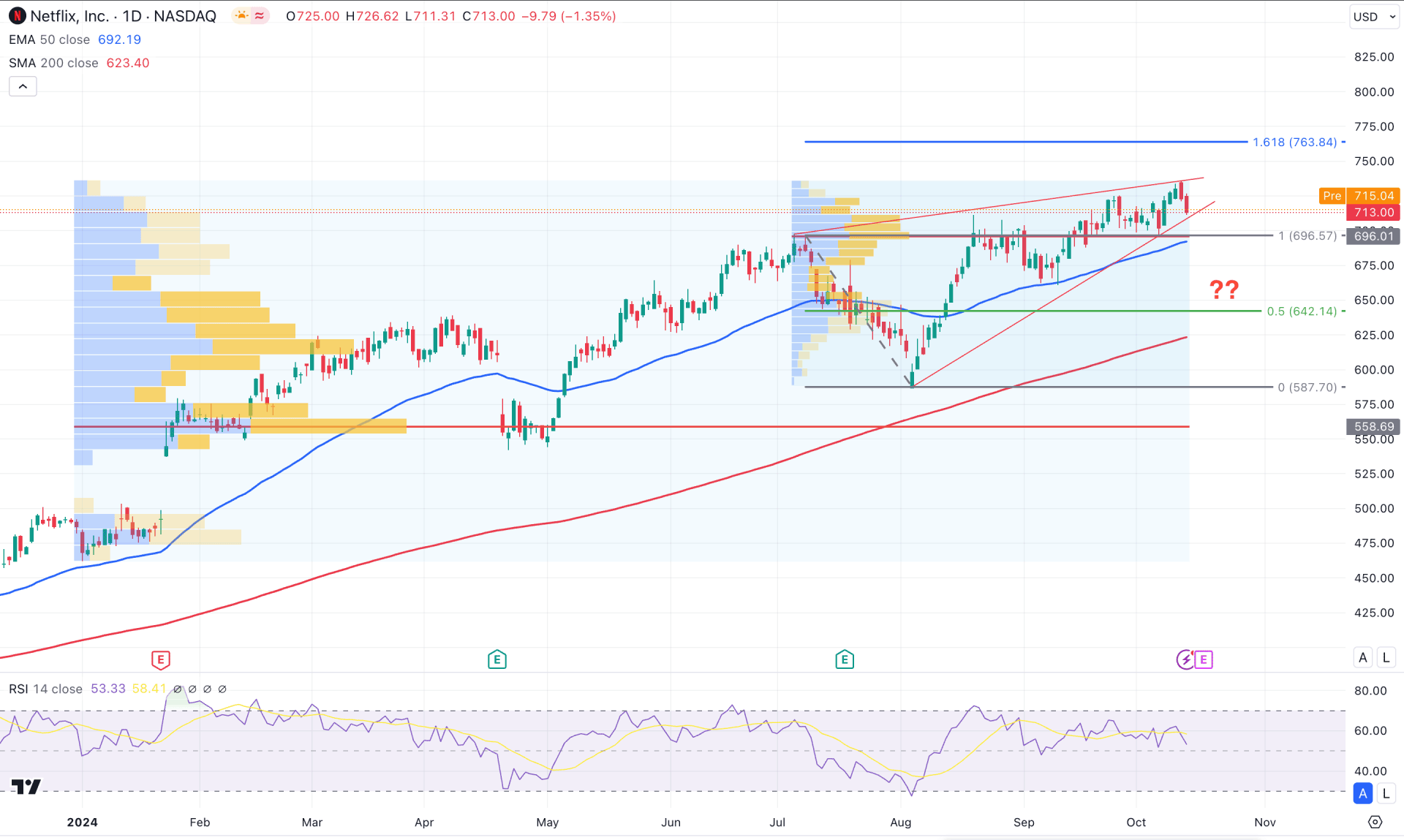This screenshot has height=840, width=1404.
Task: Click the L711.31 low price value
Action: pos(431,16)
